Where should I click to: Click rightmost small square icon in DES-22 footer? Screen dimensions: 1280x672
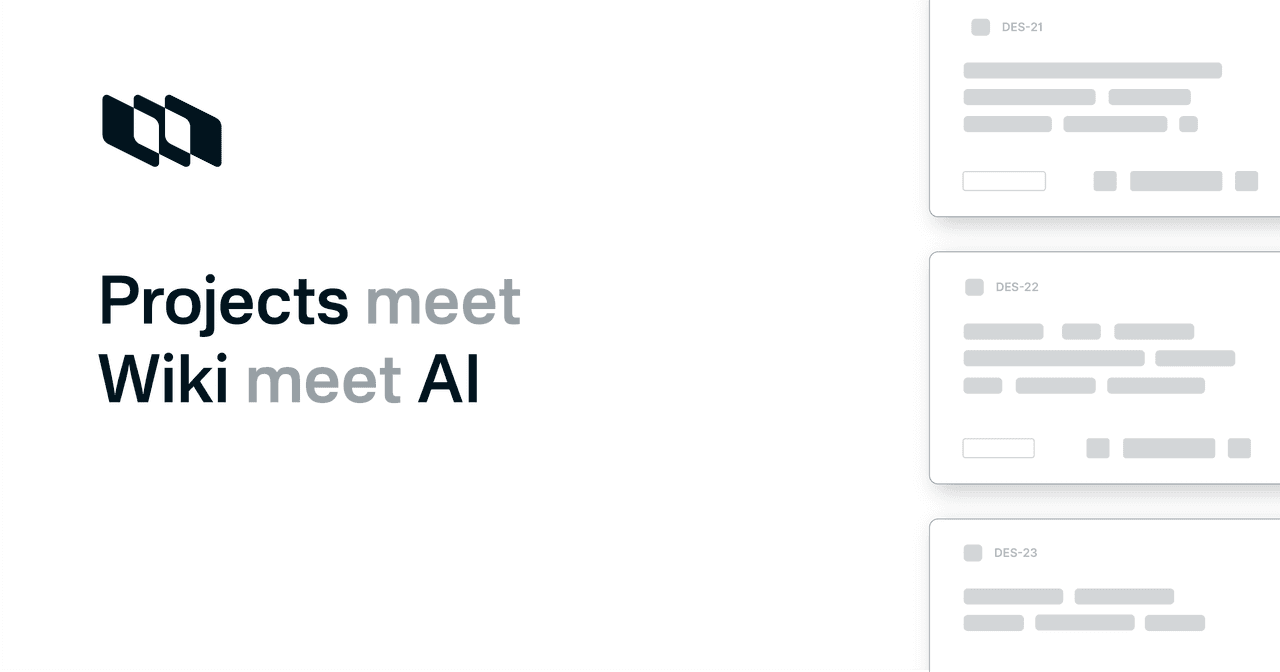1239,448
